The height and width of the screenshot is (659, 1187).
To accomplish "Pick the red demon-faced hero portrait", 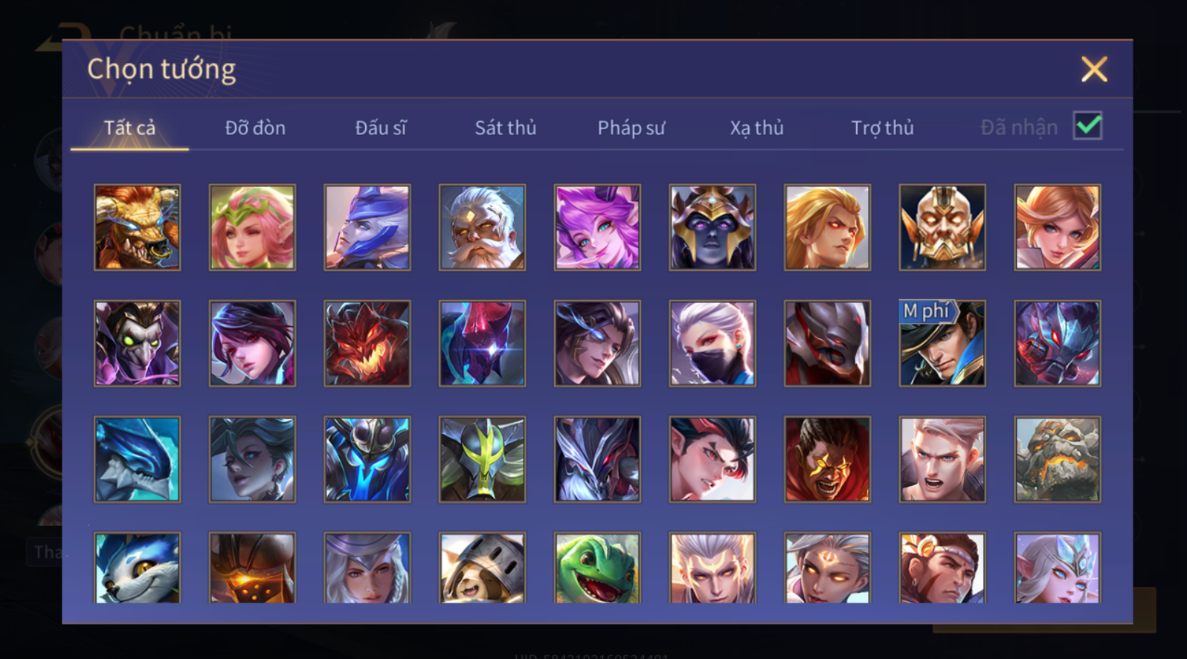I will (367, 343).
